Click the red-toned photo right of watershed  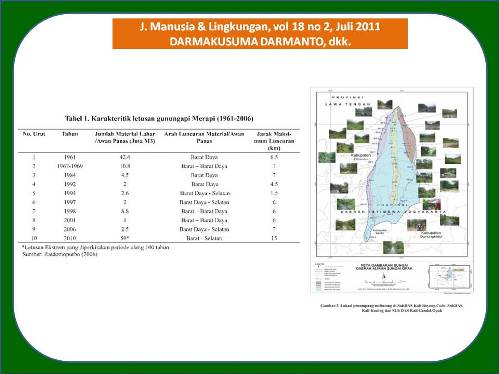click(432, 204)
